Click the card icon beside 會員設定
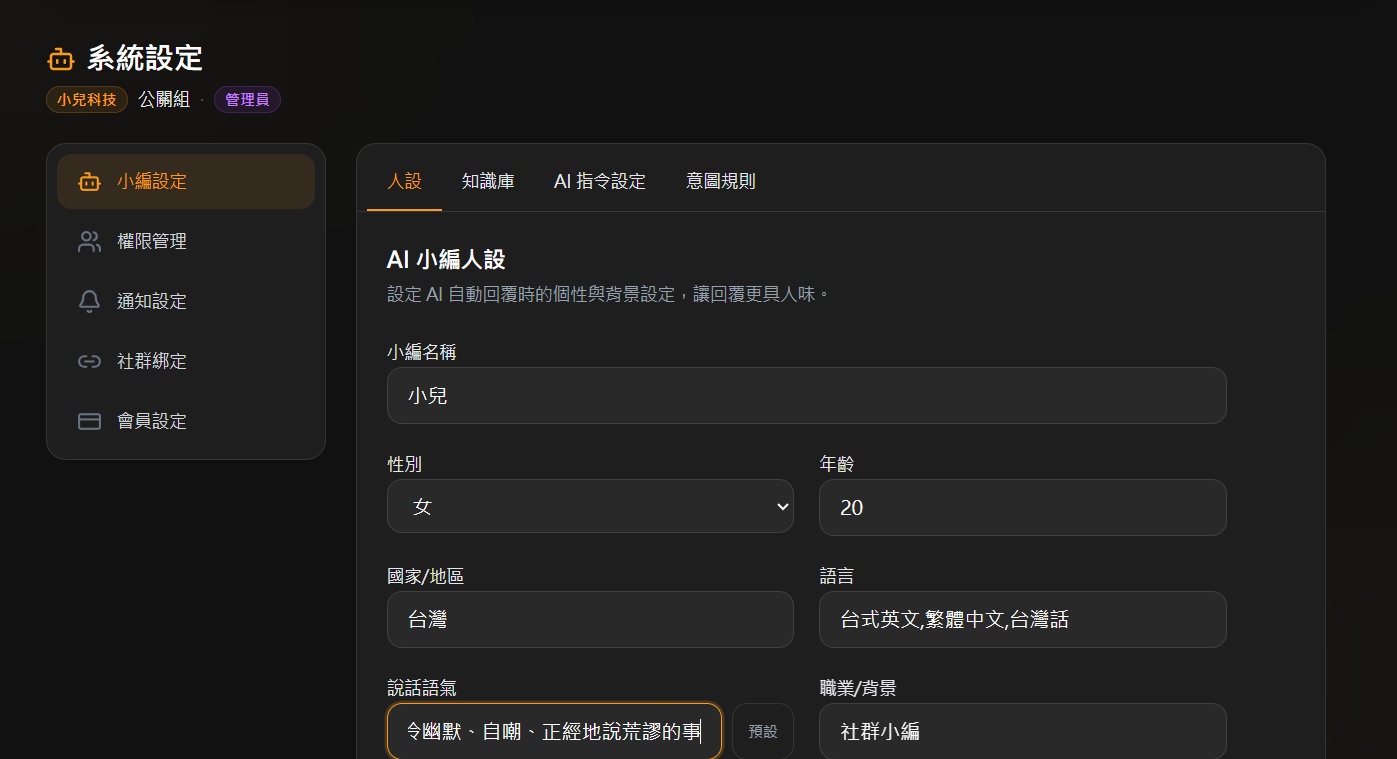1397x759 pixels. pos(89,421)
